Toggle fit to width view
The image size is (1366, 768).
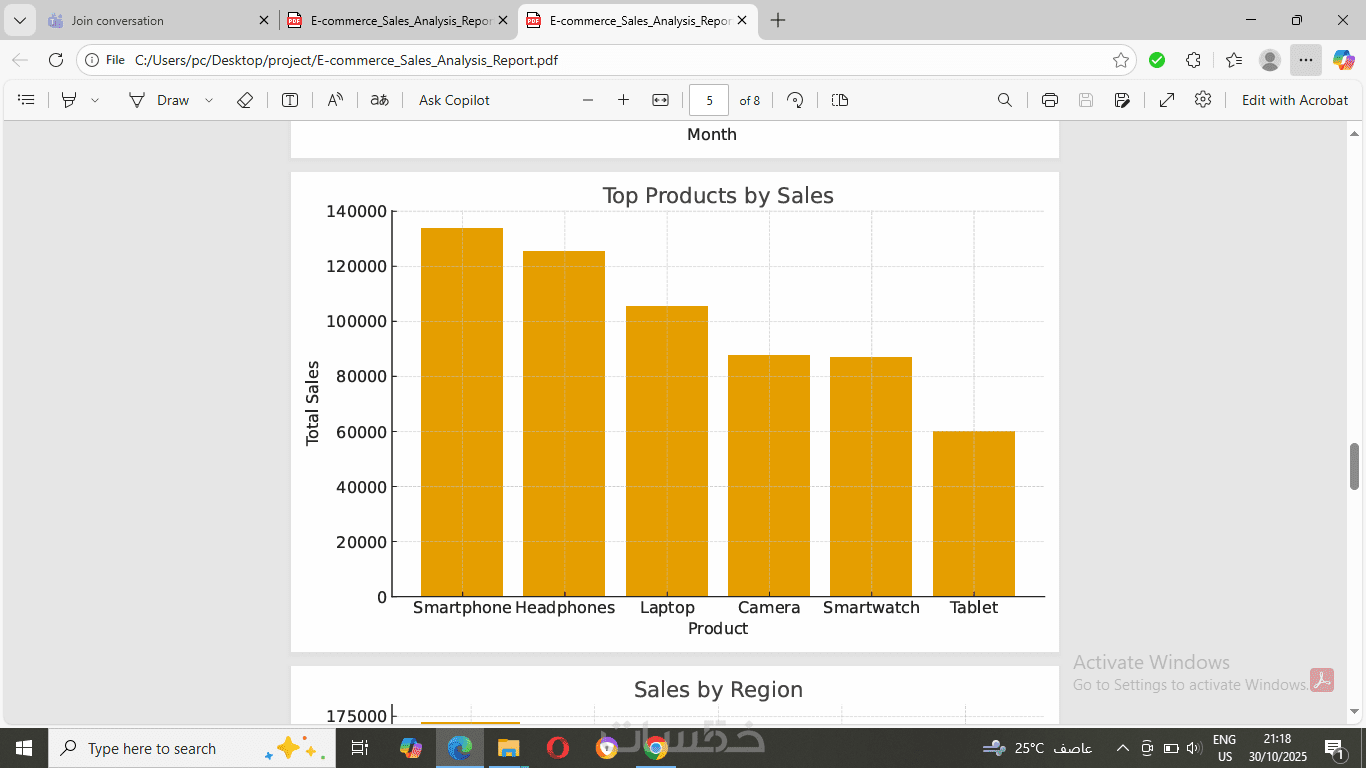tap(660, 100)
